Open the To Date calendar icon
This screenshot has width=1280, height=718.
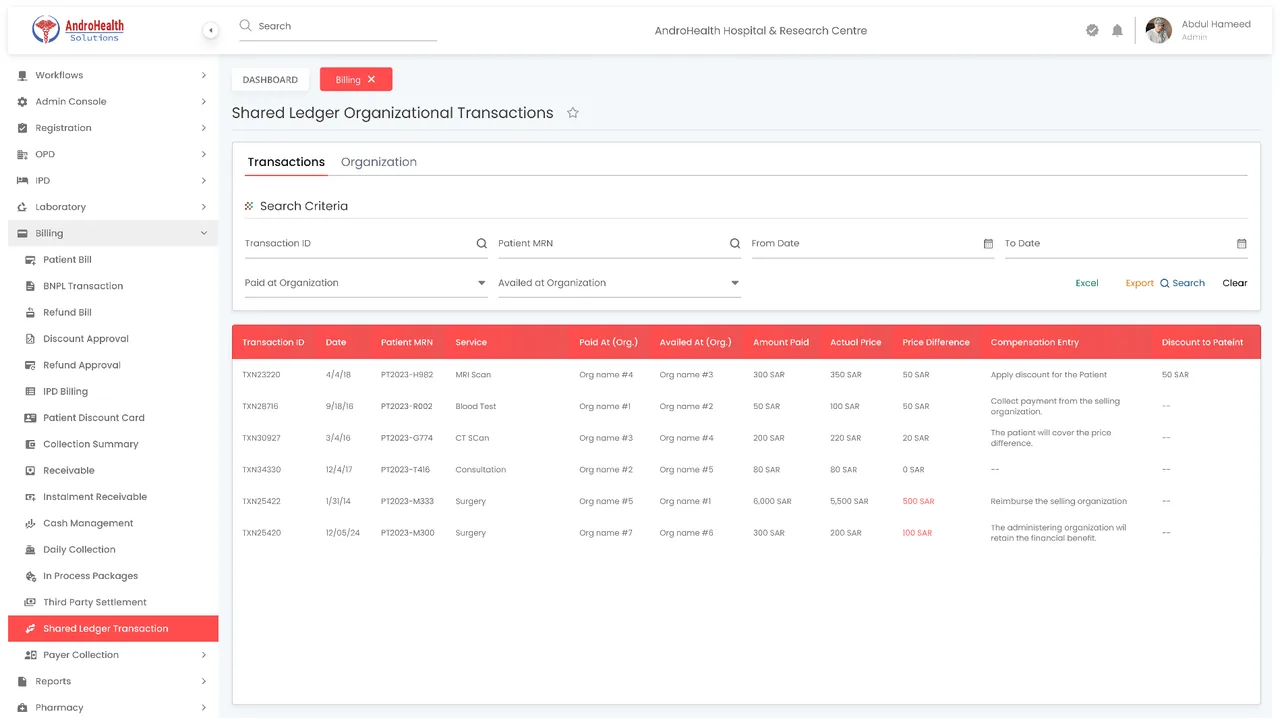(1241, 243)
